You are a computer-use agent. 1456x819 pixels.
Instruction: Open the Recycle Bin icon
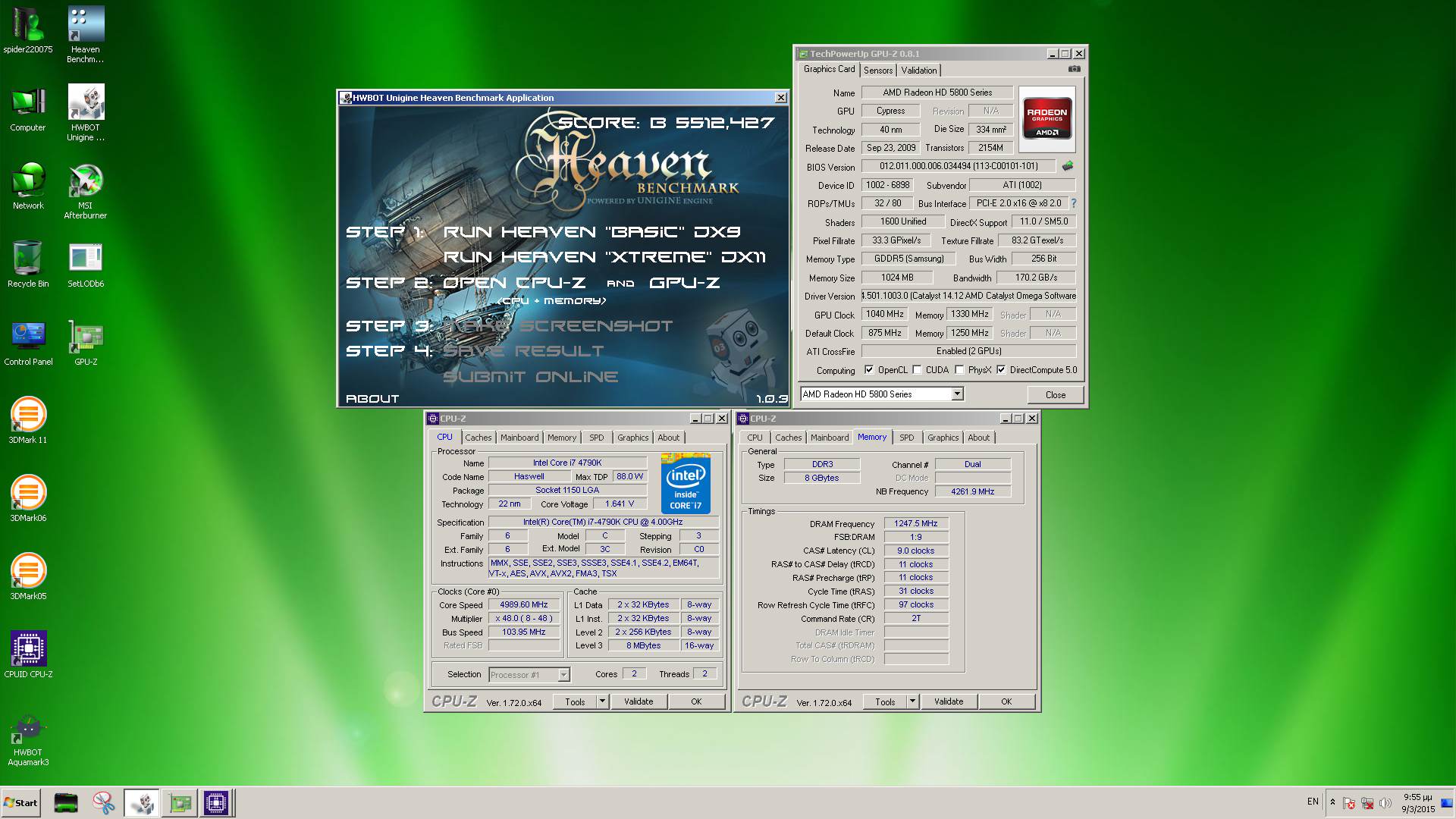click(x=28, y=265)
